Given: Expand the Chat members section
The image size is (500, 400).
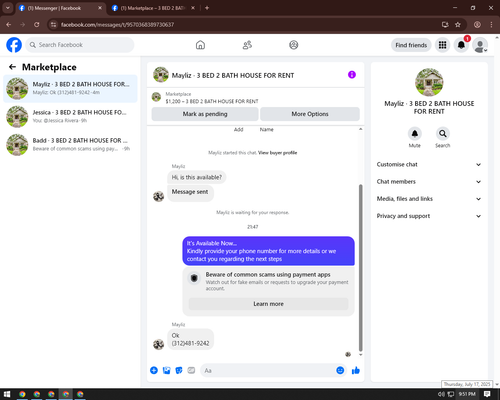Looking at the screenshot, I should click(x=429, y=182).
